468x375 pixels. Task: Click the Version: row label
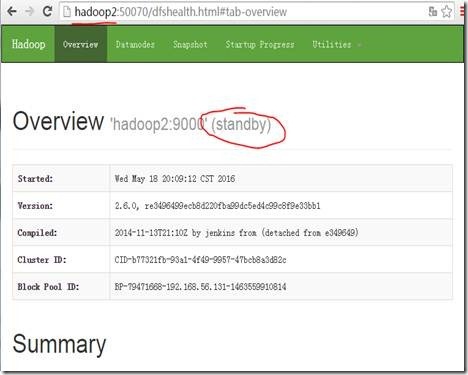click(x=35, y=206)
